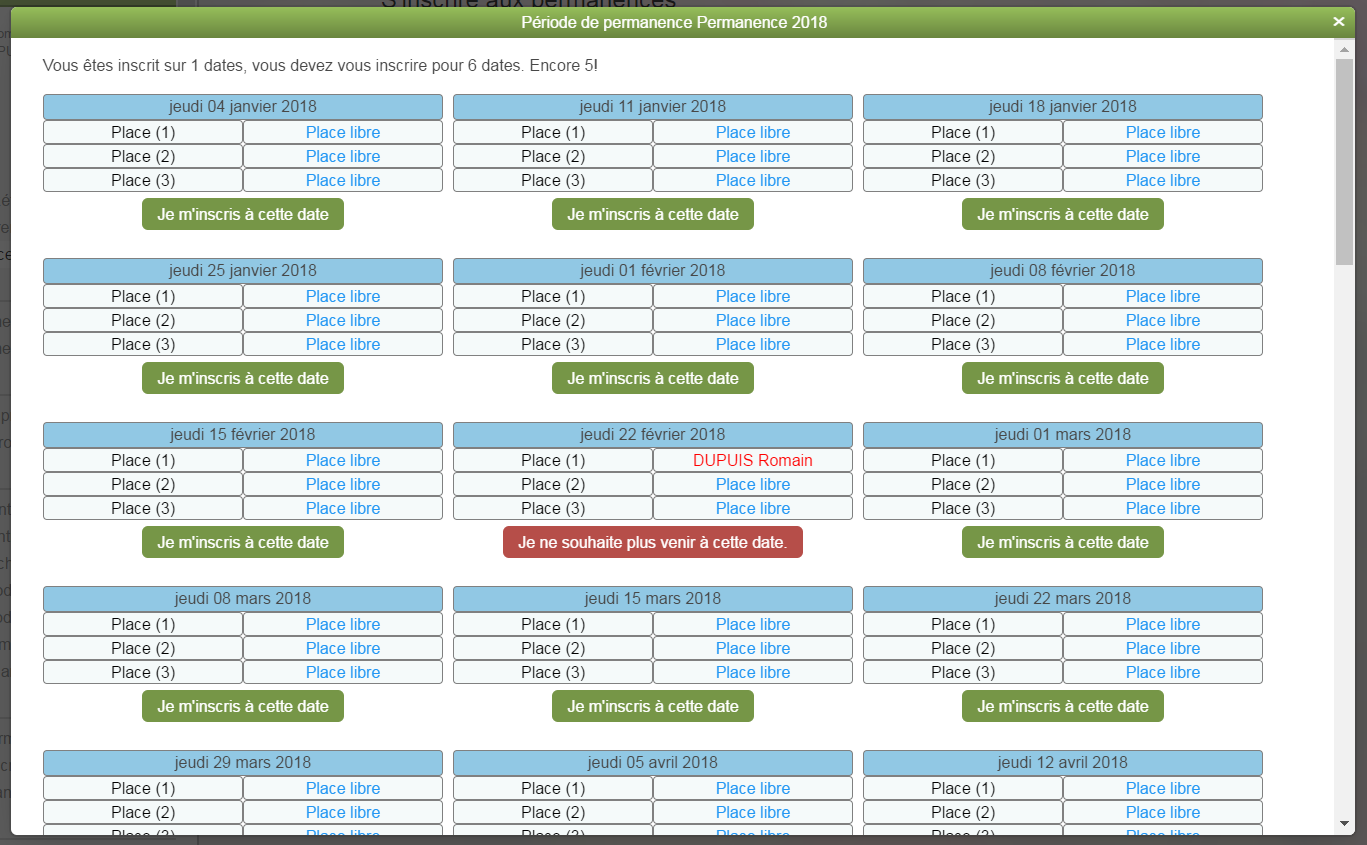Sign up for jeudi 01 mars 2018
Screen dimensions: 1367x845
coord(1063,542)
